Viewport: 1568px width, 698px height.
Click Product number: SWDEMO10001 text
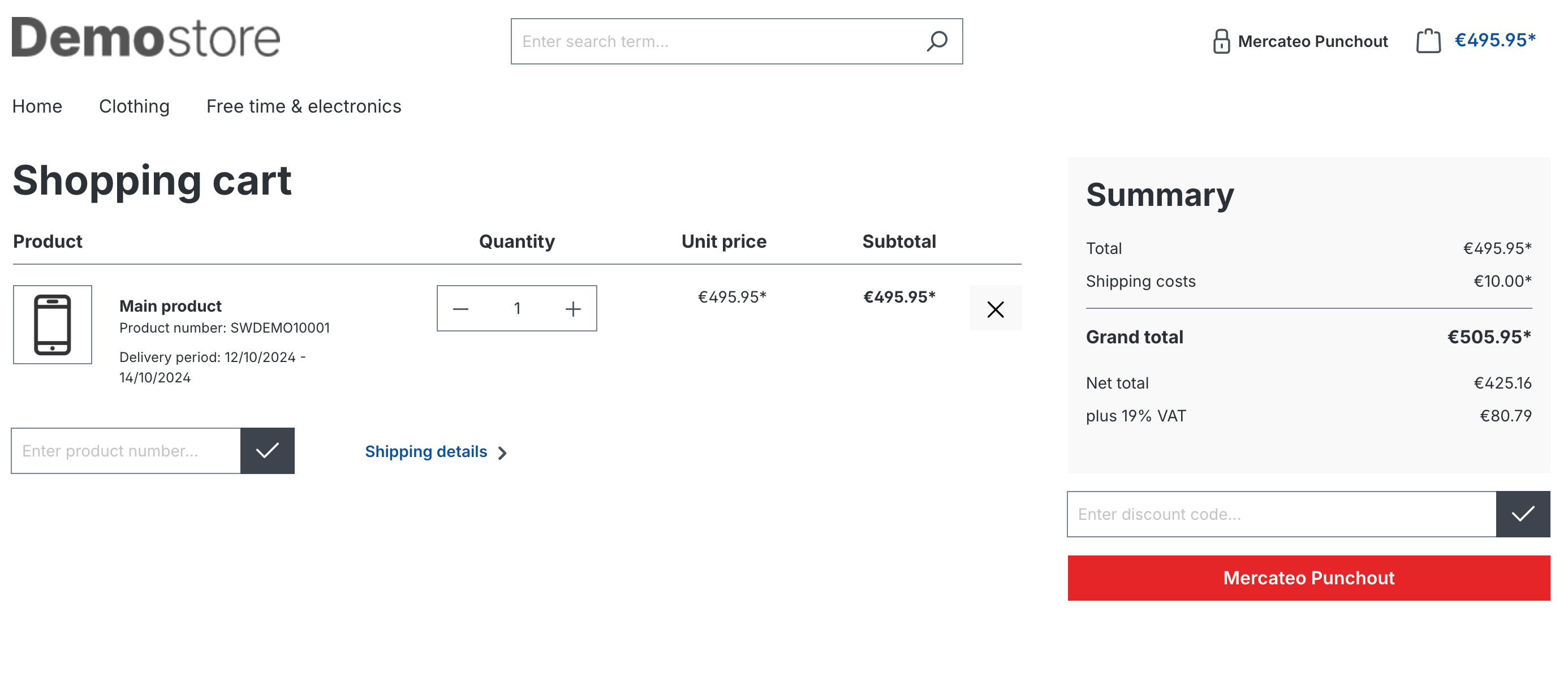225,328
